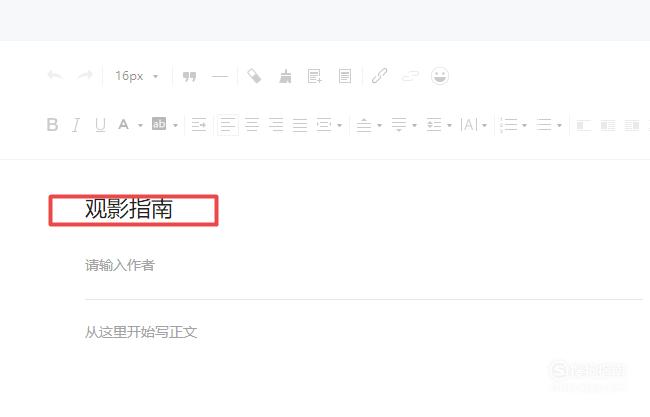
Task: Select the eraser clear-format tool
Action: pyautogui.click(x=254, y=76)
